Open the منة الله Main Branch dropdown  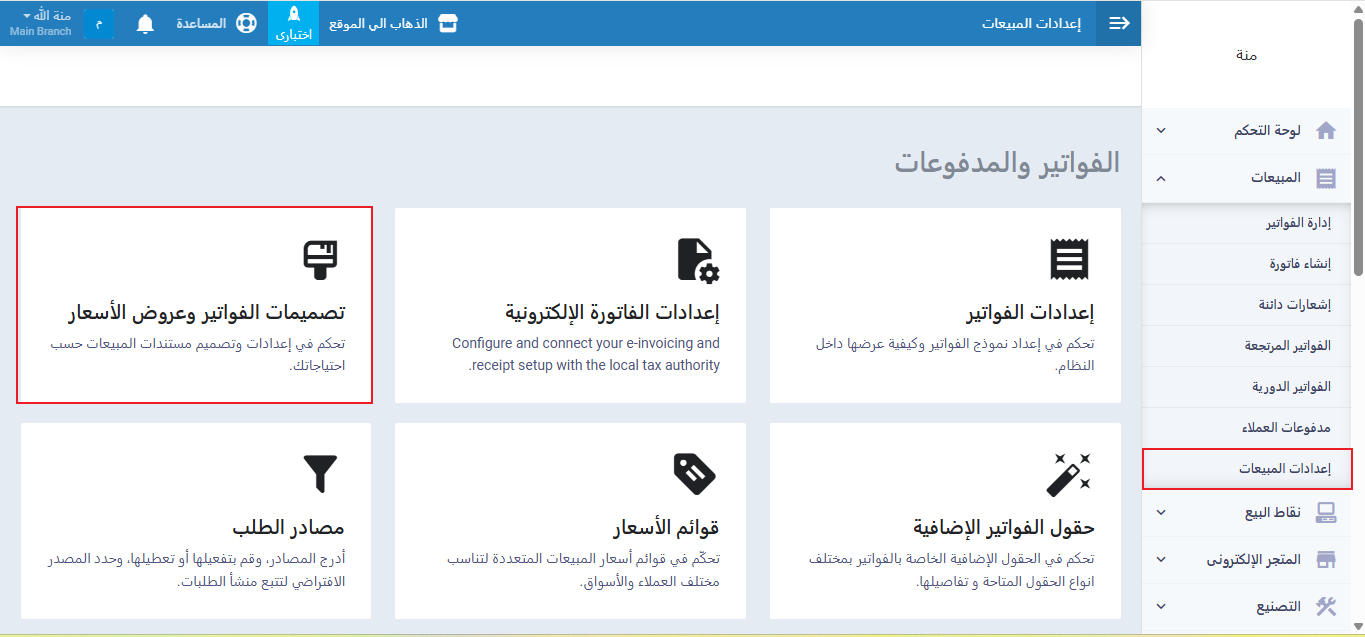pyautogui.click(x=40, y=23)
